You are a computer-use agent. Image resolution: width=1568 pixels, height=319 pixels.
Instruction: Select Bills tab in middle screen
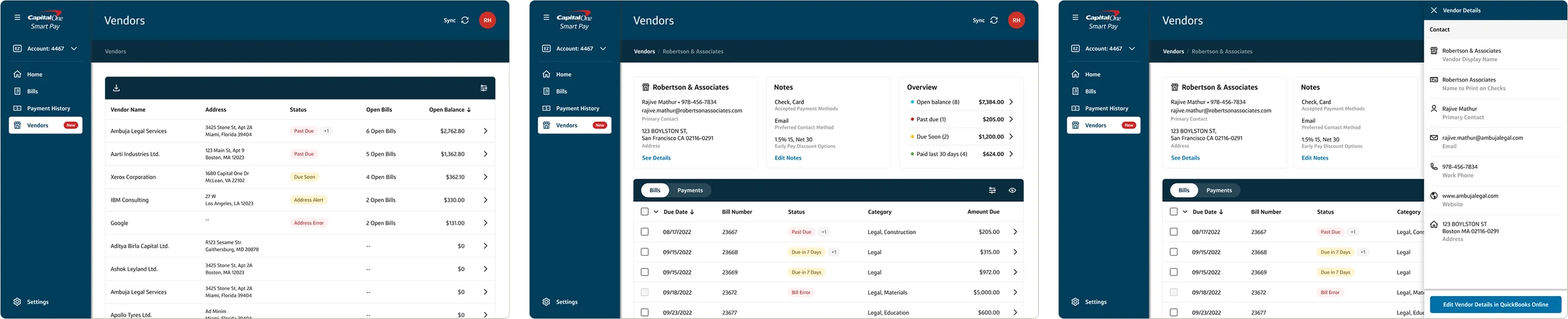point(655,190)
